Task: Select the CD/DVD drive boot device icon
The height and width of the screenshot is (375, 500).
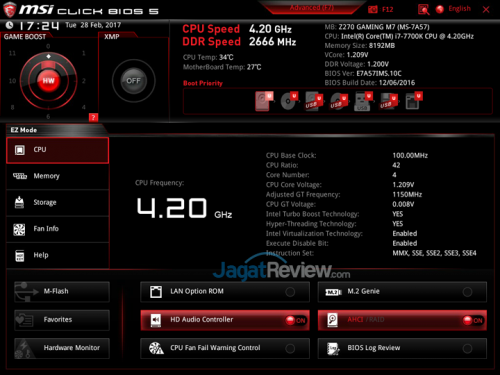Action: [x=289, y=101]
